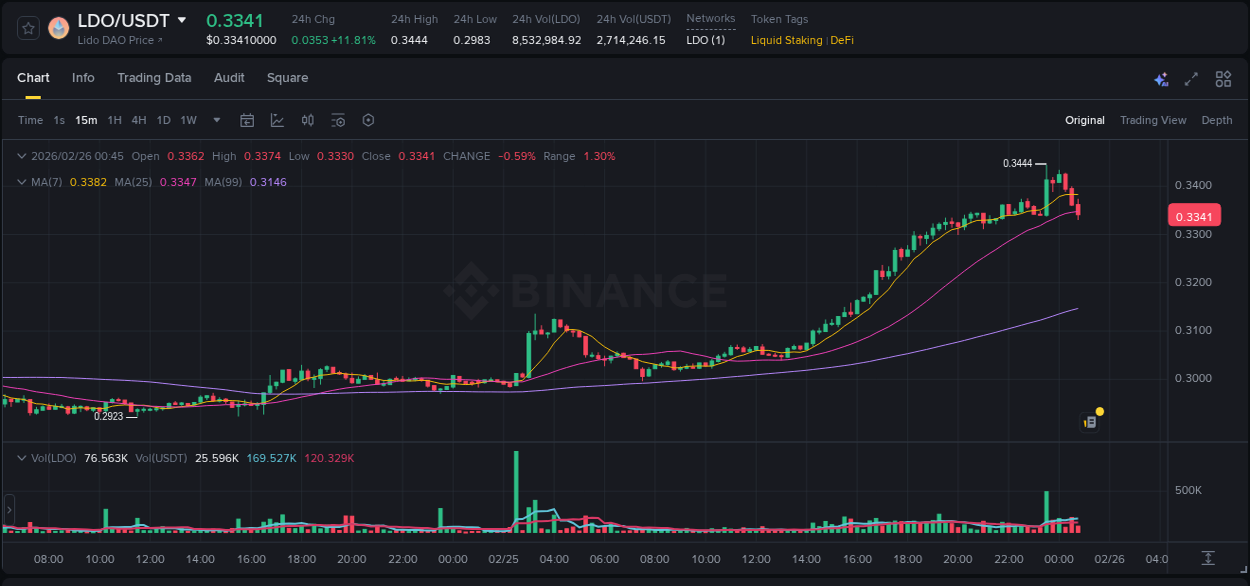The image size is (1250, 586).
Task: Expand the chart with the fullscreen arrows
Action: [1191, 78]
